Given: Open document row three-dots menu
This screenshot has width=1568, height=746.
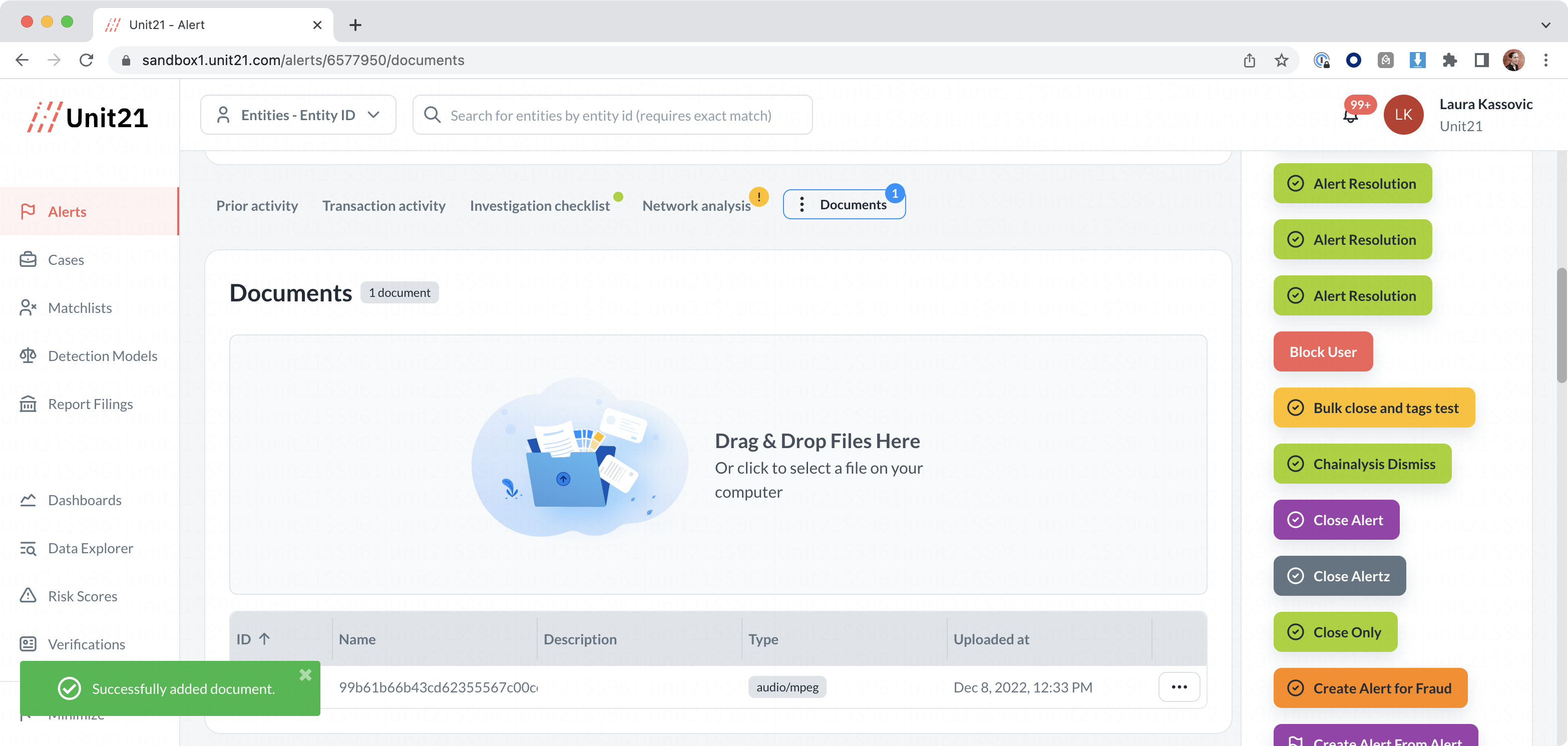Looking at the screenshot, I should point(1179,687).
